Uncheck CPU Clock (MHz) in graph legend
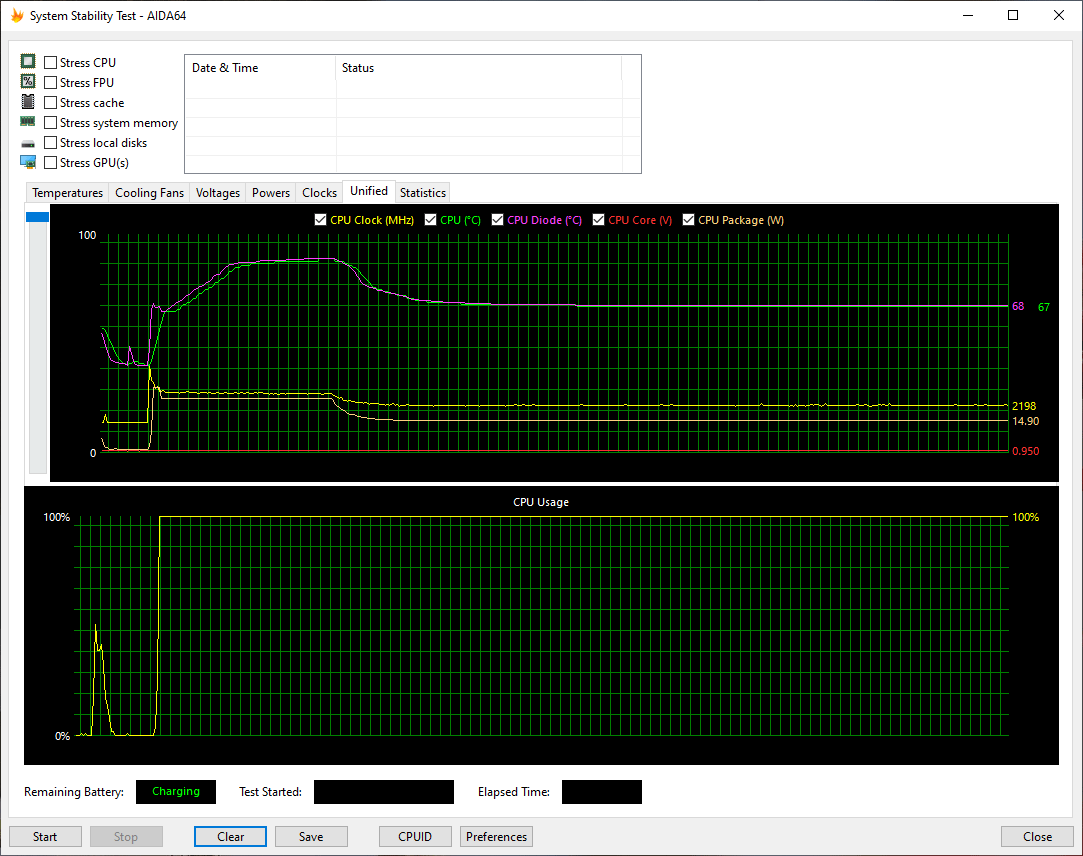1083x856 pixels. [321, 220]
